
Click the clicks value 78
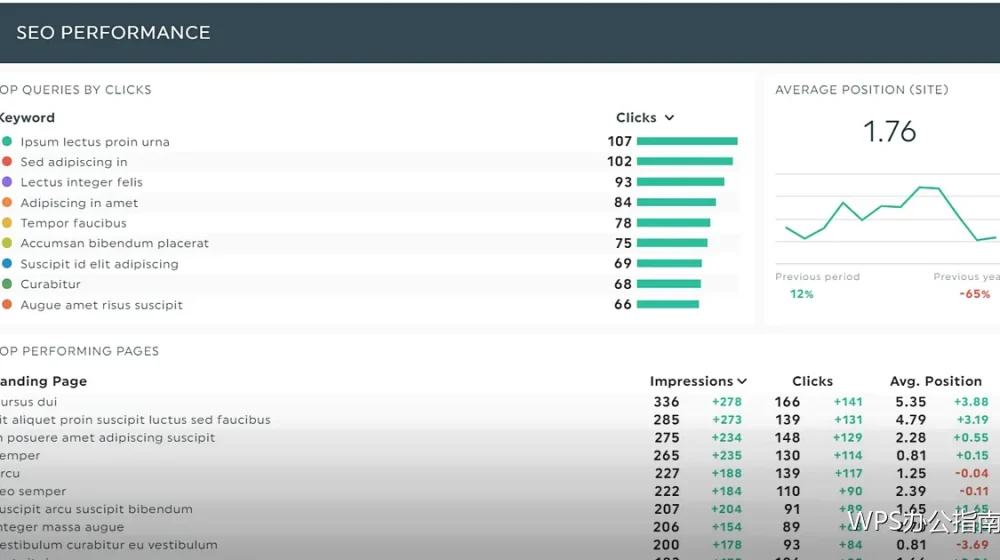click(x=623, y=223)
